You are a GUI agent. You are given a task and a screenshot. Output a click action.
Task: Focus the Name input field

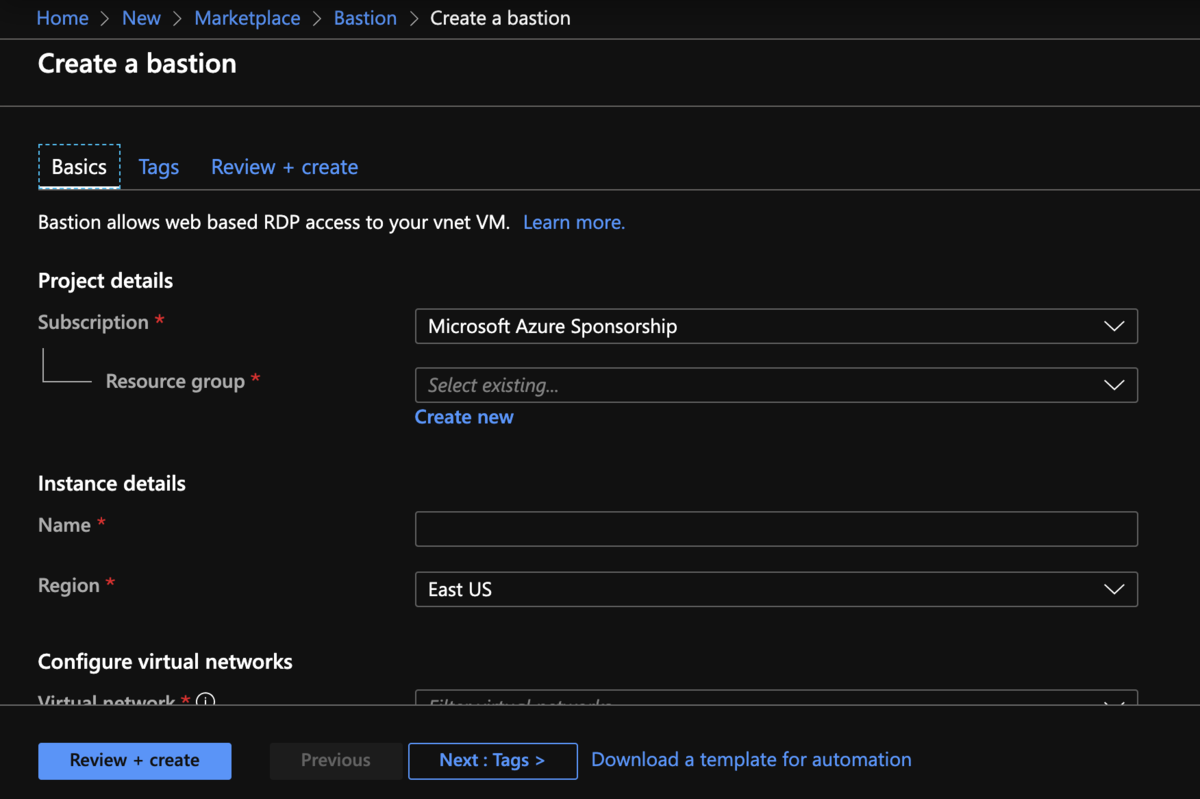click(776, 529)
